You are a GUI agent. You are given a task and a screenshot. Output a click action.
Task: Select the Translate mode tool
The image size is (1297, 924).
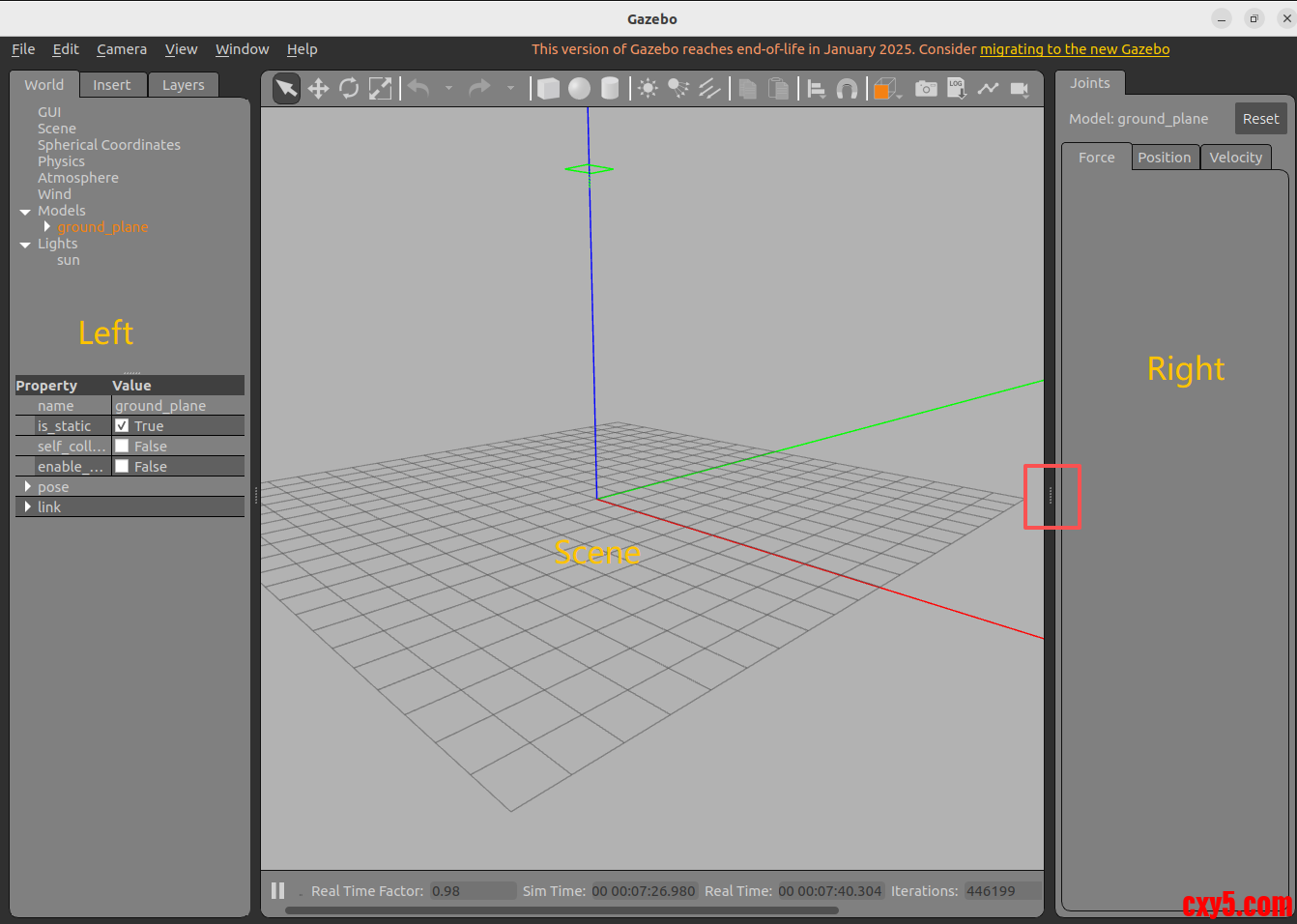click(318, 89)
